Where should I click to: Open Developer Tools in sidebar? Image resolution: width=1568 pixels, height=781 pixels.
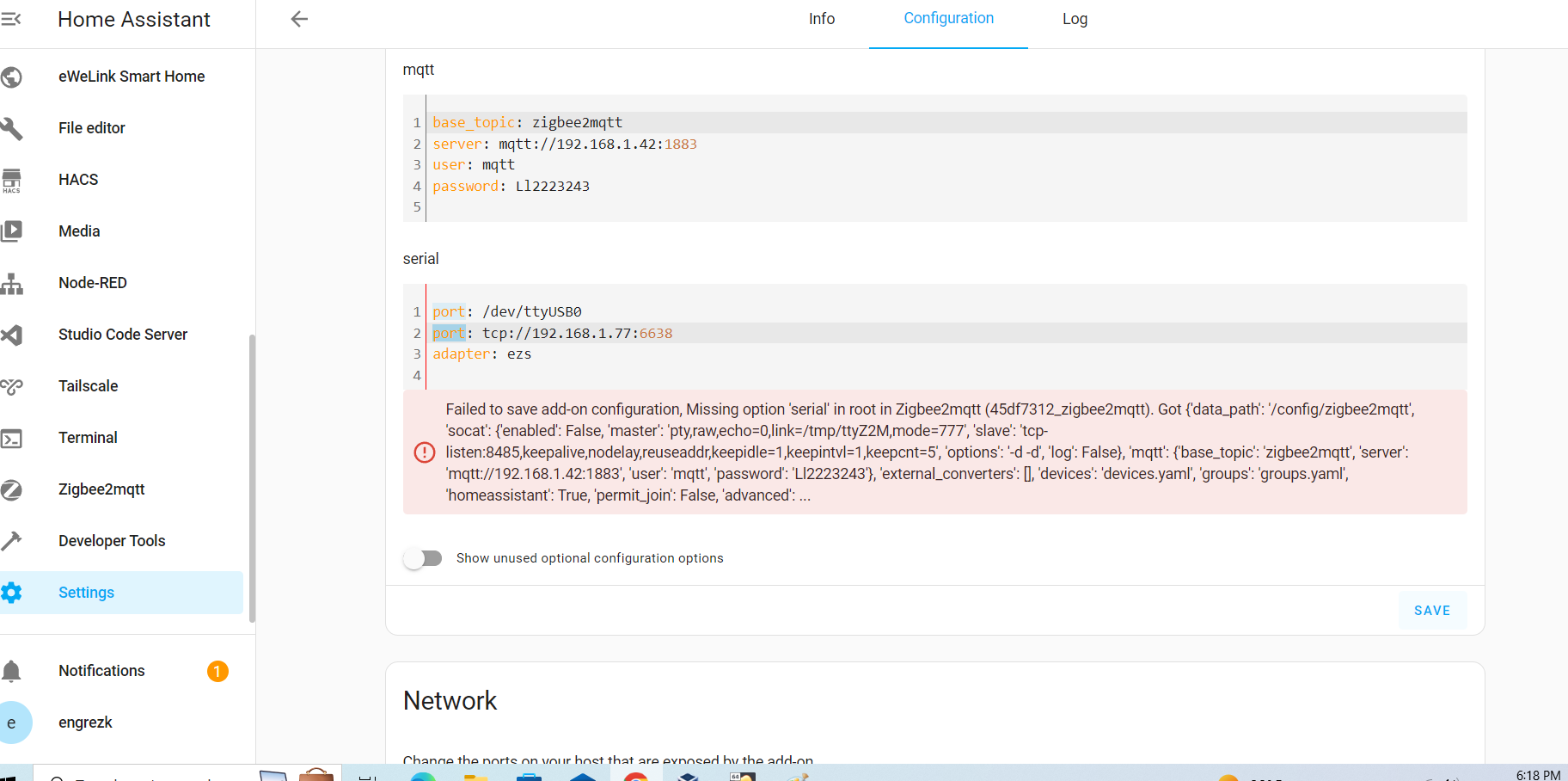tap(112, 541)
